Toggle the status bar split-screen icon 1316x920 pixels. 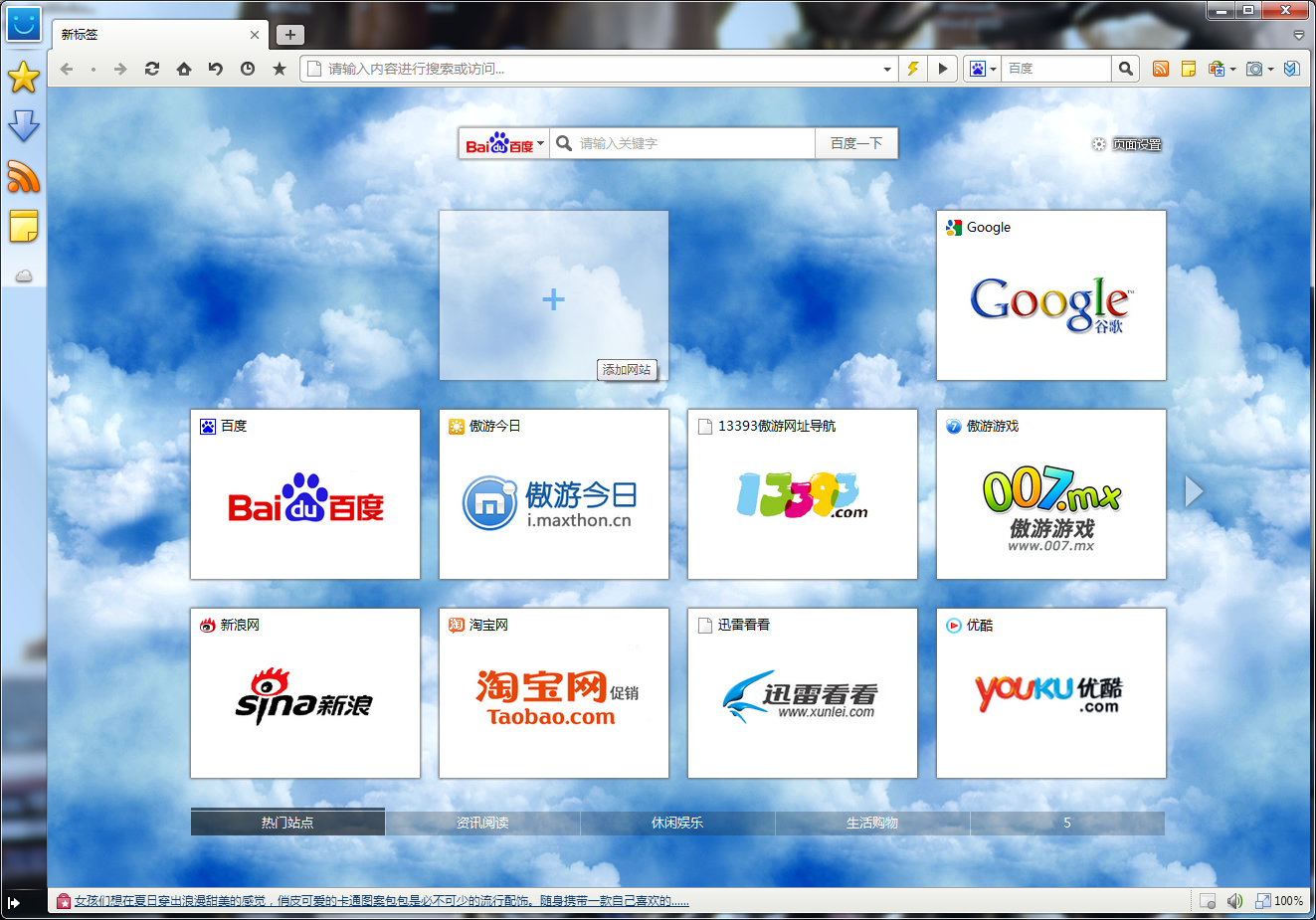coord(1207,901)
